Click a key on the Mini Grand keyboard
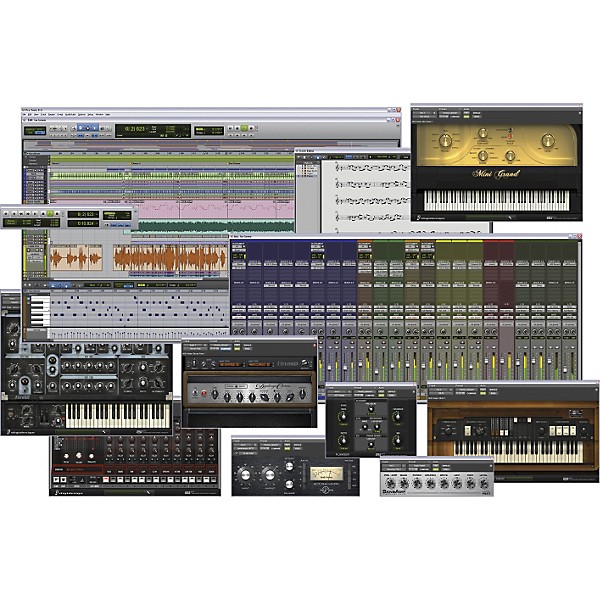600x600 pixels. tap(496, 201)
